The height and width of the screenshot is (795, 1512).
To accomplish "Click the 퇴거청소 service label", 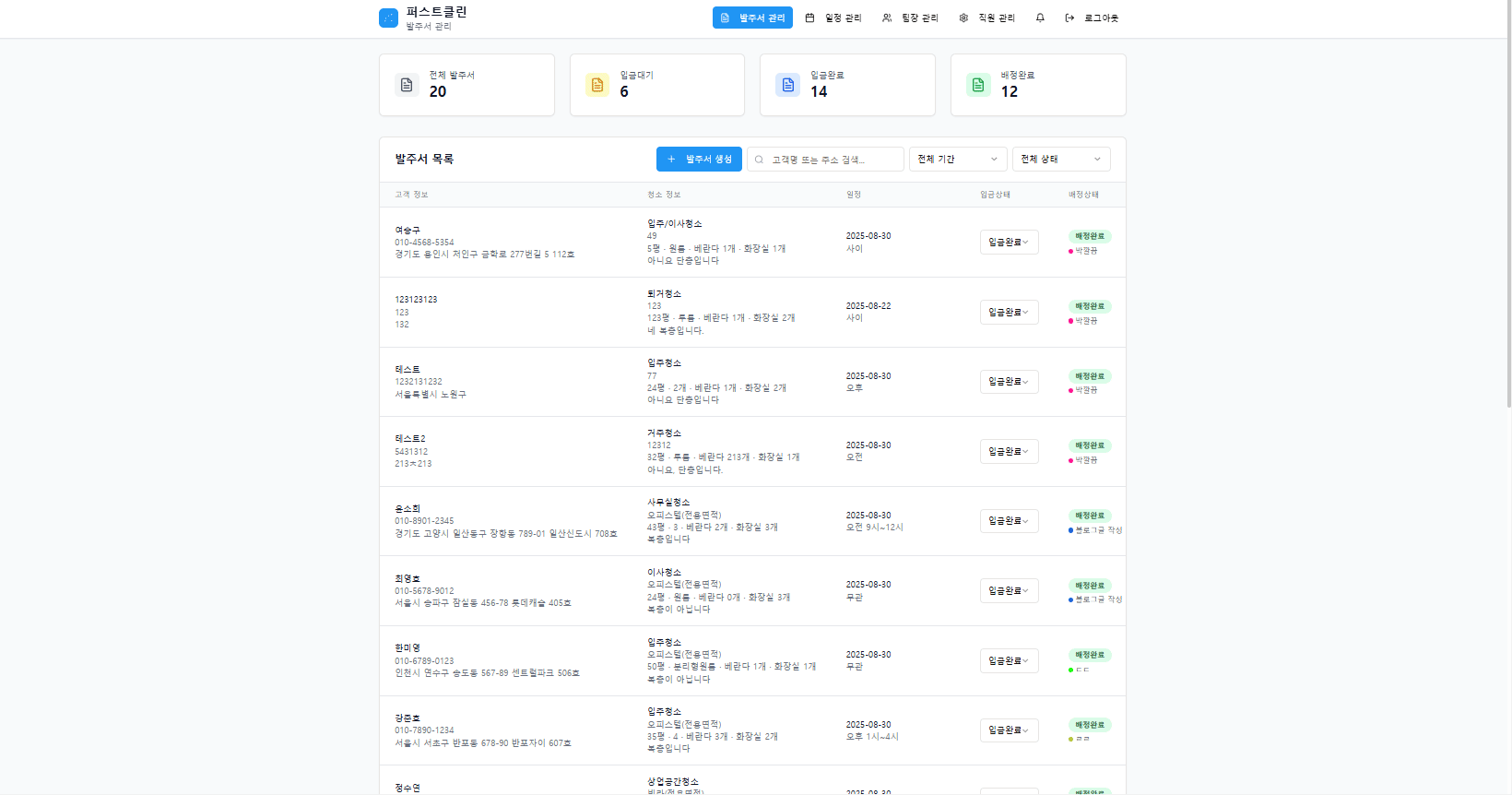I will (664, 293).
